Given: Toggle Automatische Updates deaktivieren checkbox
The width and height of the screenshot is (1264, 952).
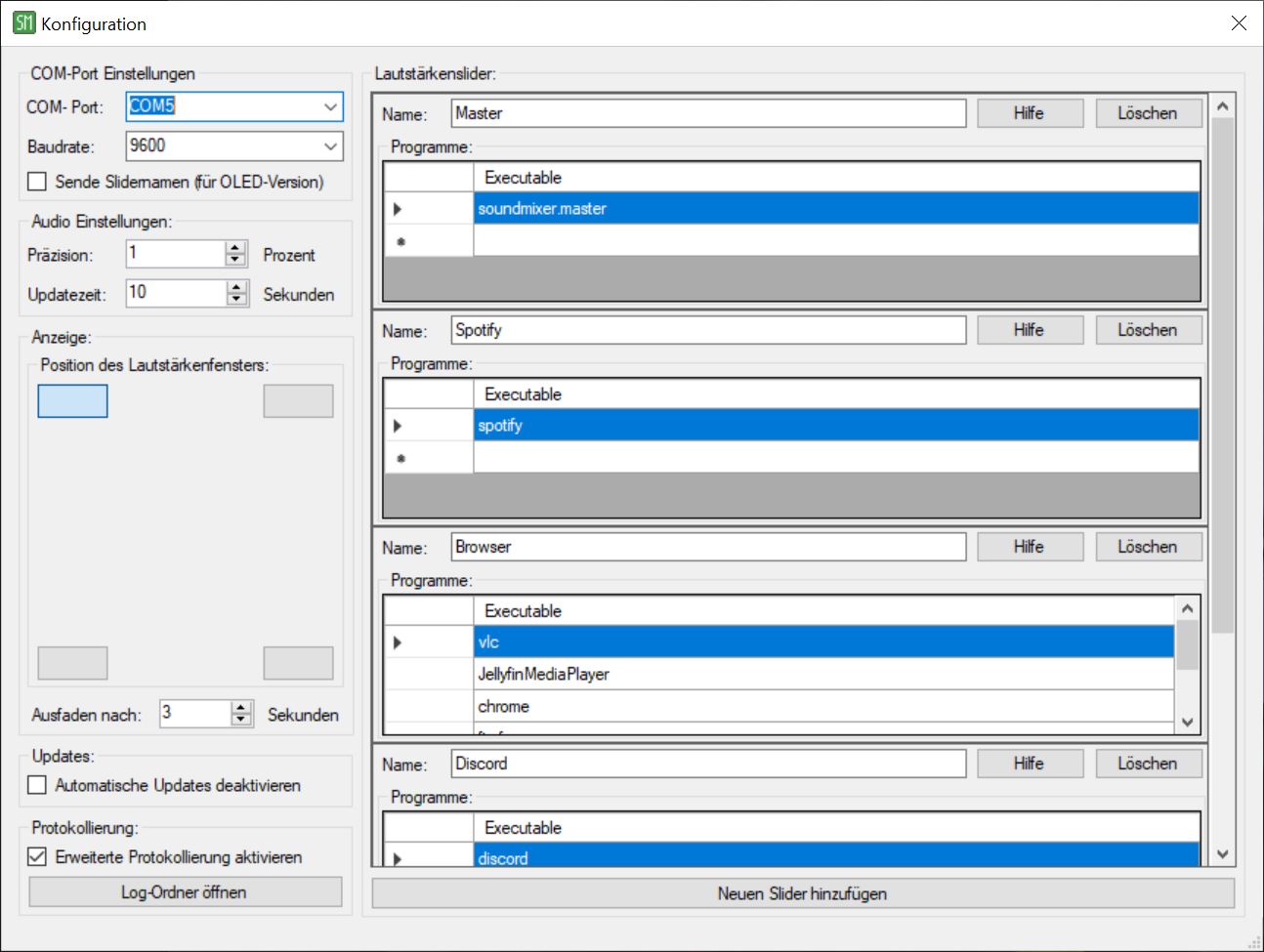Looking at the screenshot, I should [x=37, y=785].
